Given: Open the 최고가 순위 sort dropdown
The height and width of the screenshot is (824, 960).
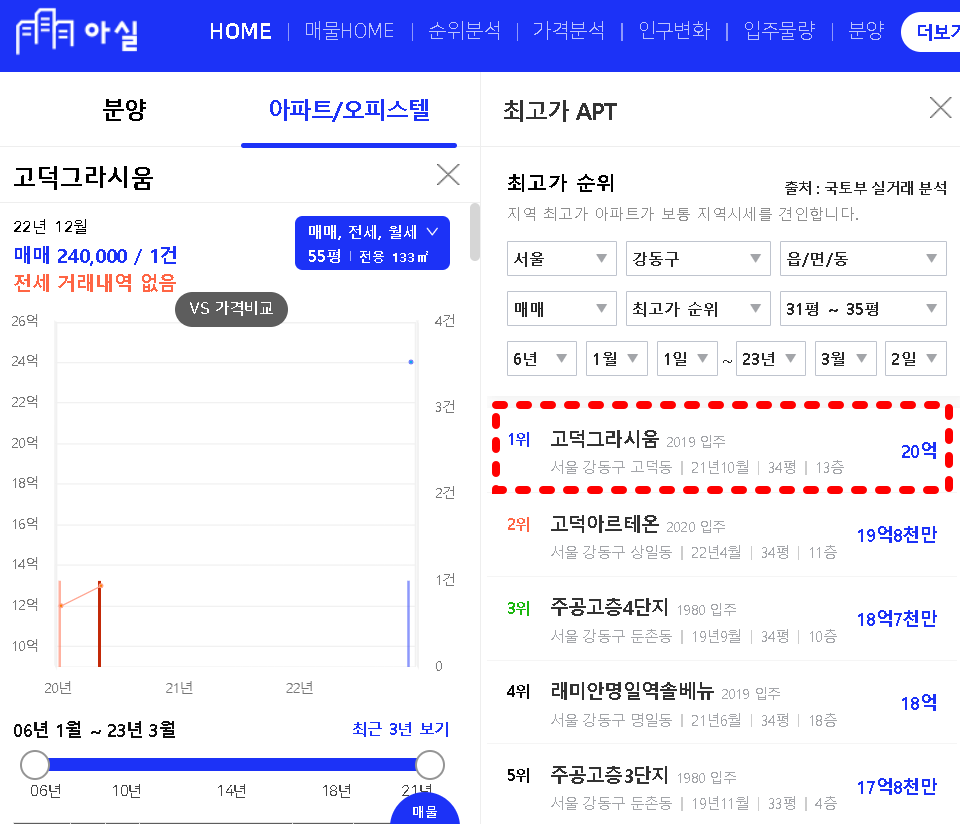Looking at the screenshot, I should click(x=698, y=309).
